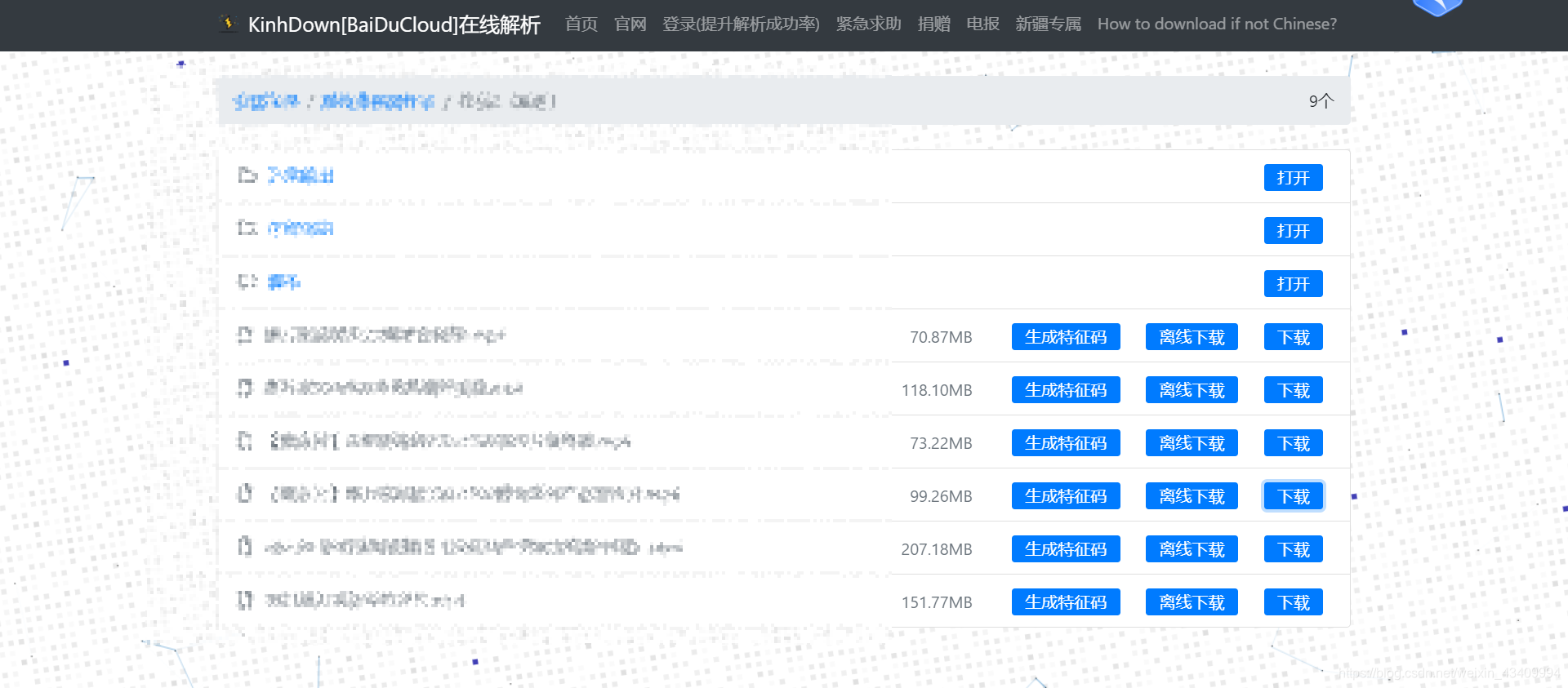Screen dimensions: 1568x688
Task: Click 打开 for the third folder row
Action: tap(1293, 284)
